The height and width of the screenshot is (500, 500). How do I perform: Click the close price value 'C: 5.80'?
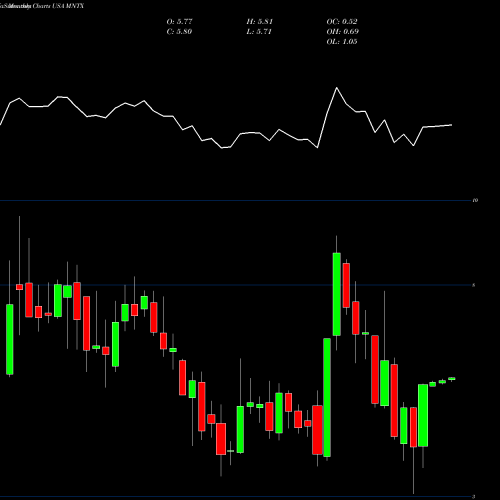click(179, 32)
